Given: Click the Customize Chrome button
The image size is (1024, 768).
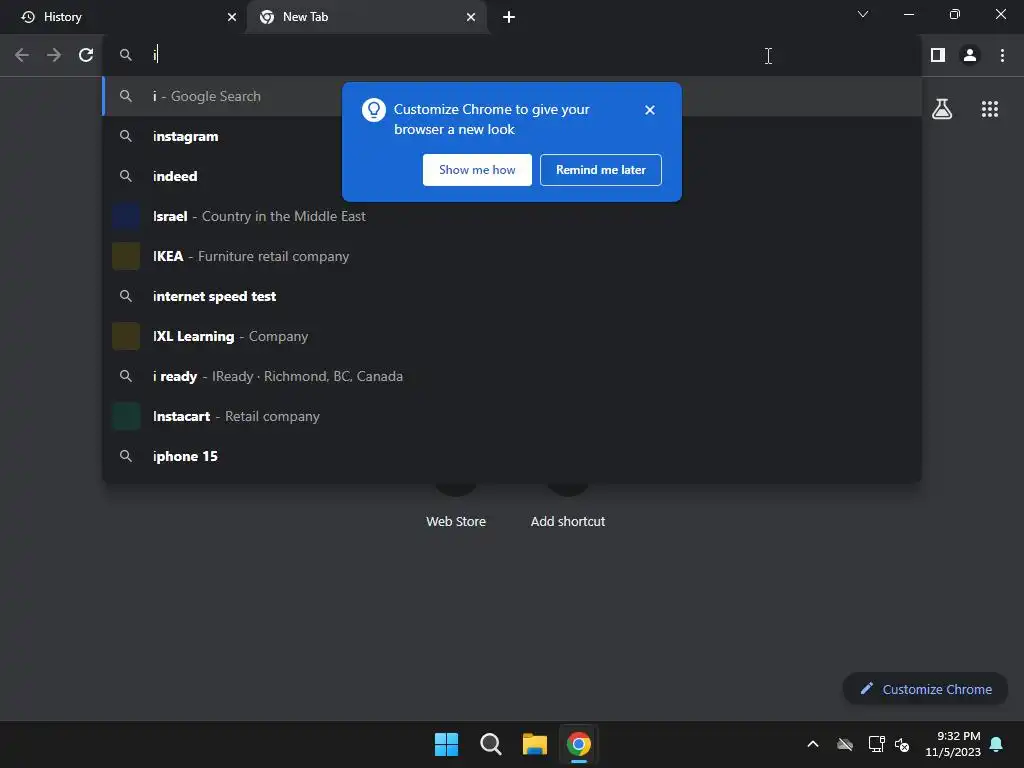Looking at the screenshot, I should click(925, 689).
